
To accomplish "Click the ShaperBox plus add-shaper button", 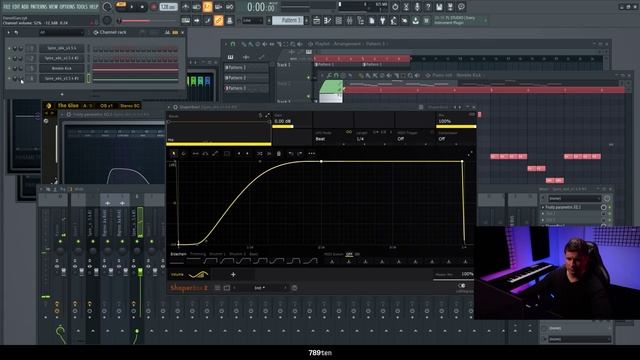I will pos(233,275).
